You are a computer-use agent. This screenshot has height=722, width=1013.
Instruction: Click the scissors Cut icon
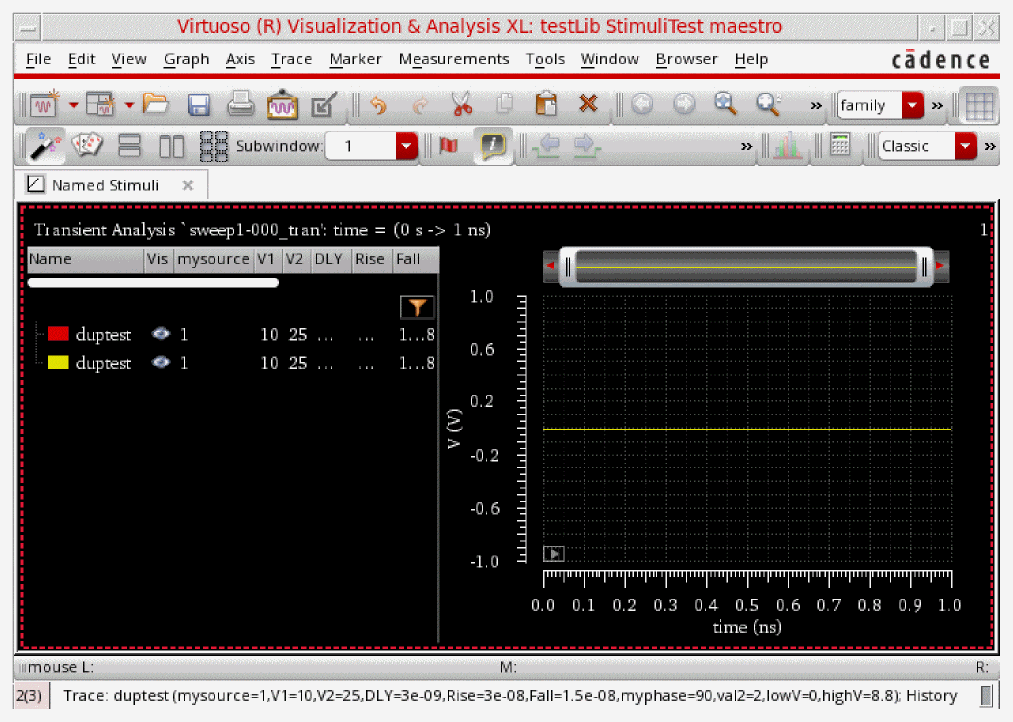click(x=461, y=105)
